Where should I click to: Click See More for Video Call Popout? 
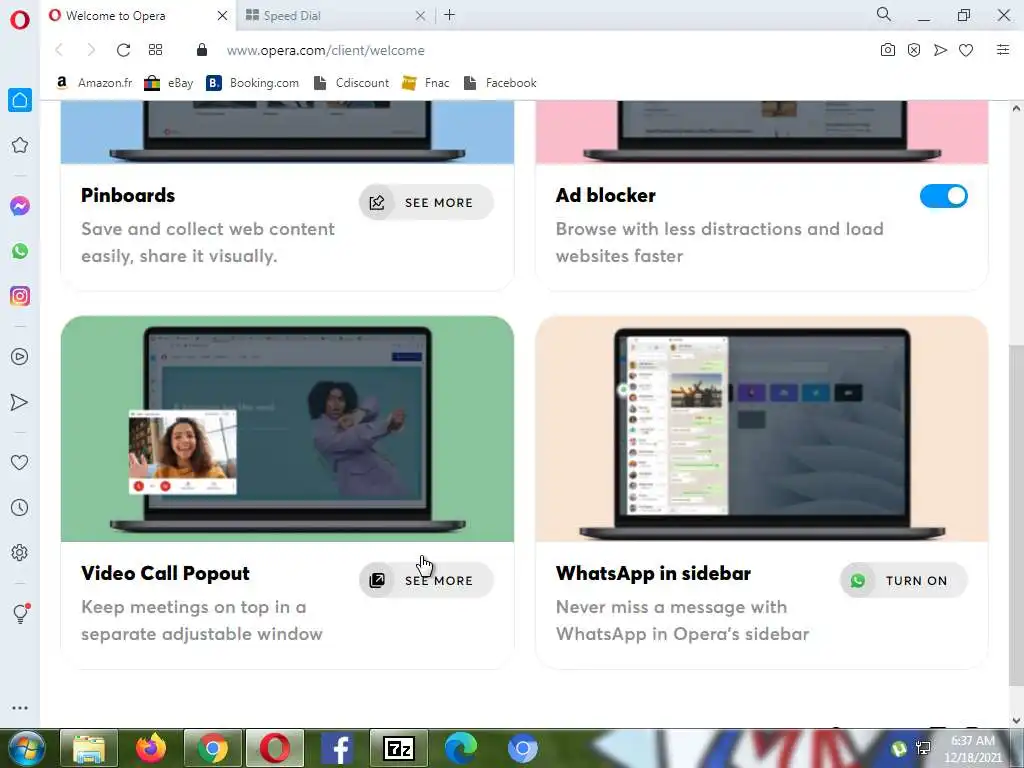tap(426, 580)
